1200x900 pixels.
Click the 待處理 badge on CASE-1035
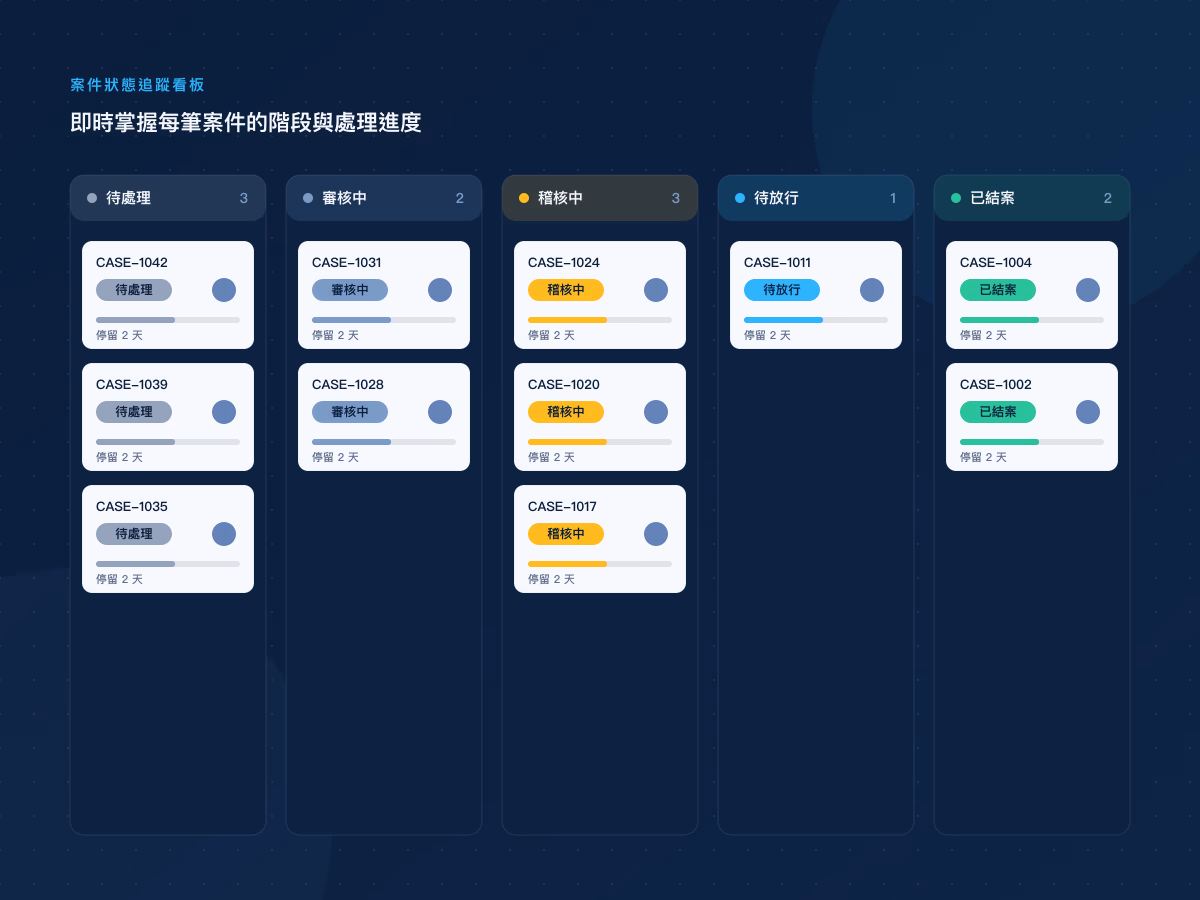click(134, 534)
